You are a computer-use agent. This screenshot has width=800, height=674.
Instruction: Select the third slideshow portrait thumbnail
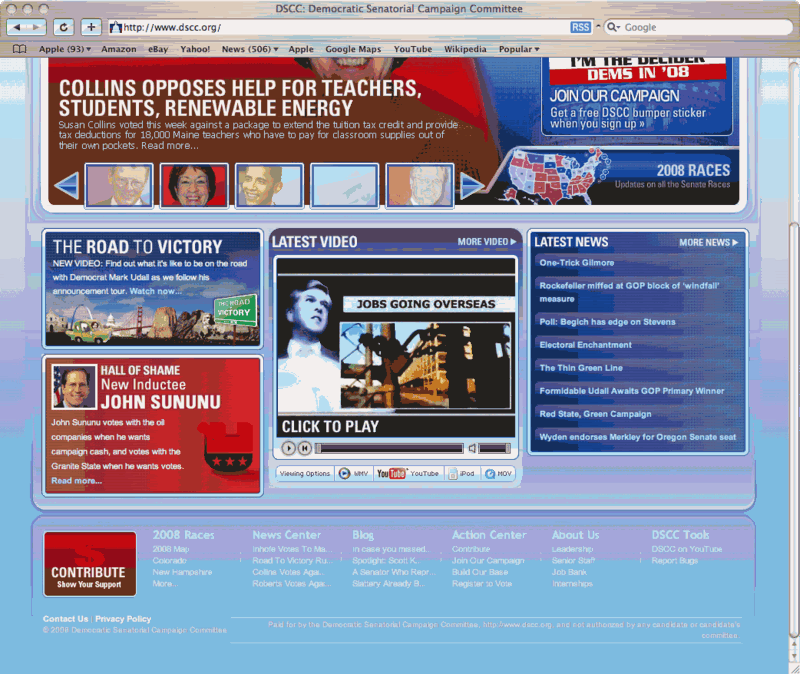pos(269,185)
